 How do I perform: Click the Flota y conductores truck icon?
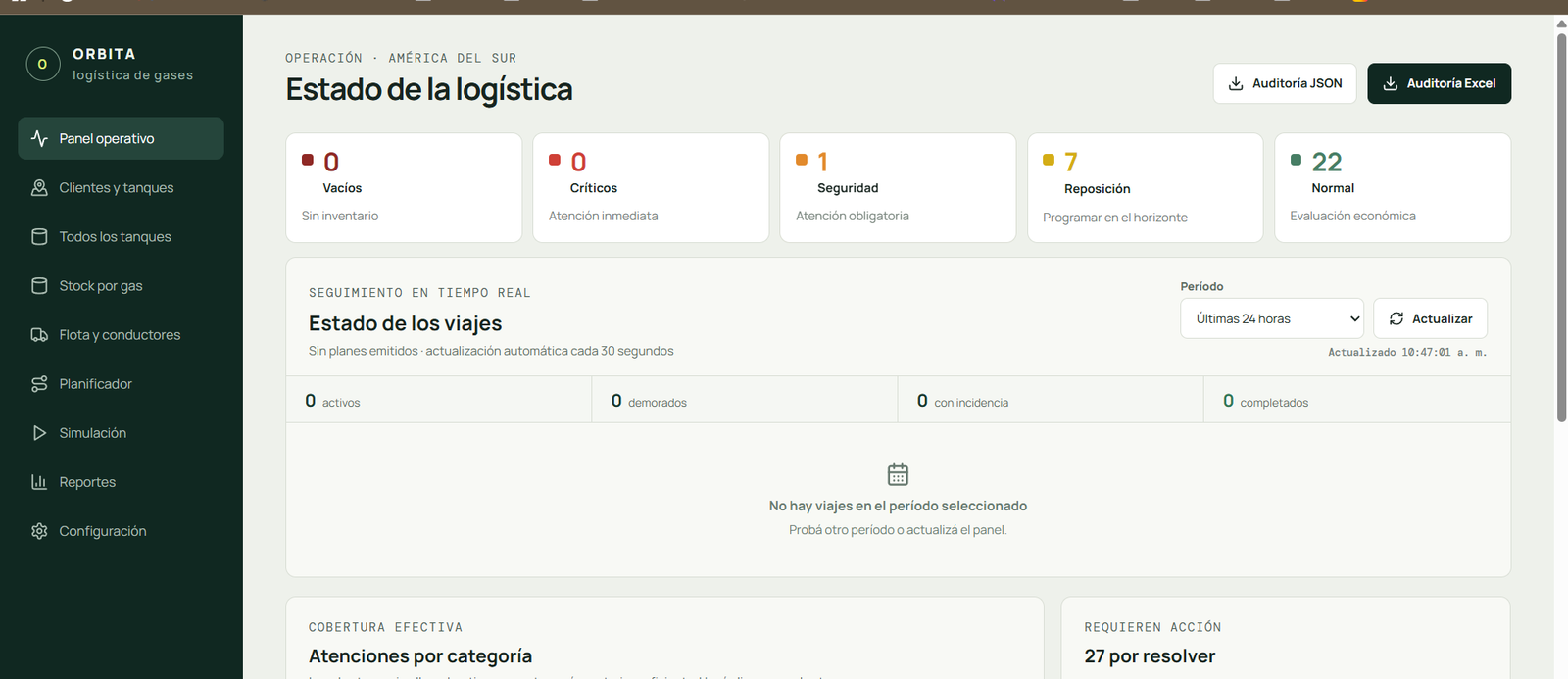pyautogui.click(x=39, y=334)
